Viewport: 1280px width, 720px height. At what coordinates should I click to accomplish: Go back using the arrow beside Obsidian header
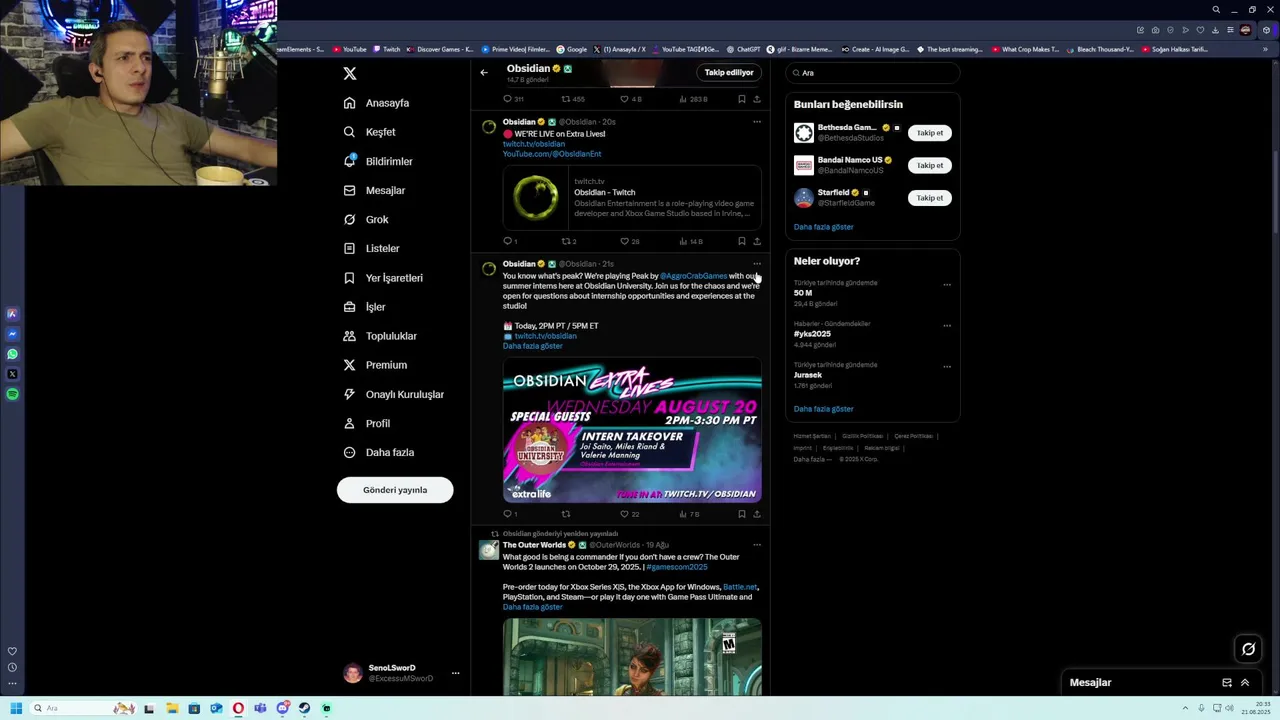coord(484,72)
